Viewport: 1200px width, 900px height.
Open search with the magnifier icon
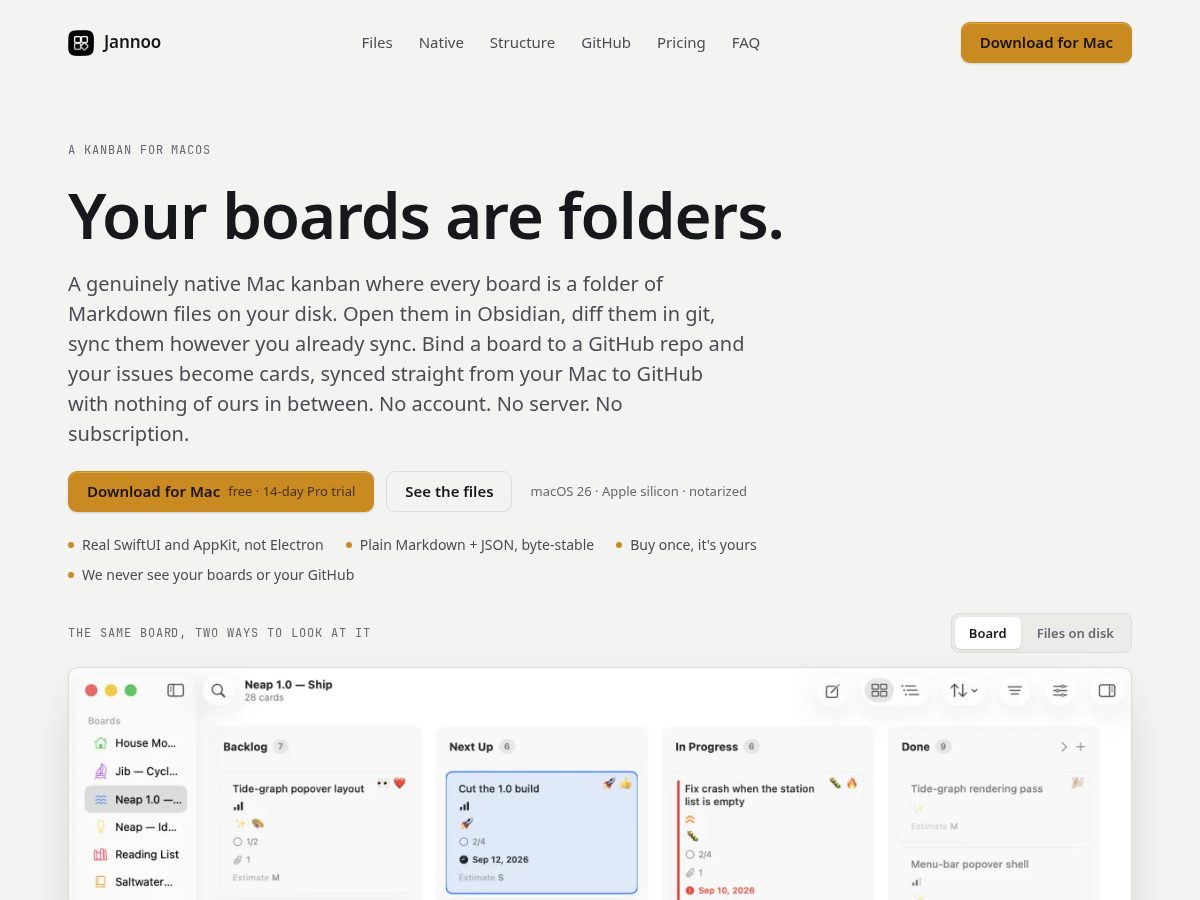[218, 690]
